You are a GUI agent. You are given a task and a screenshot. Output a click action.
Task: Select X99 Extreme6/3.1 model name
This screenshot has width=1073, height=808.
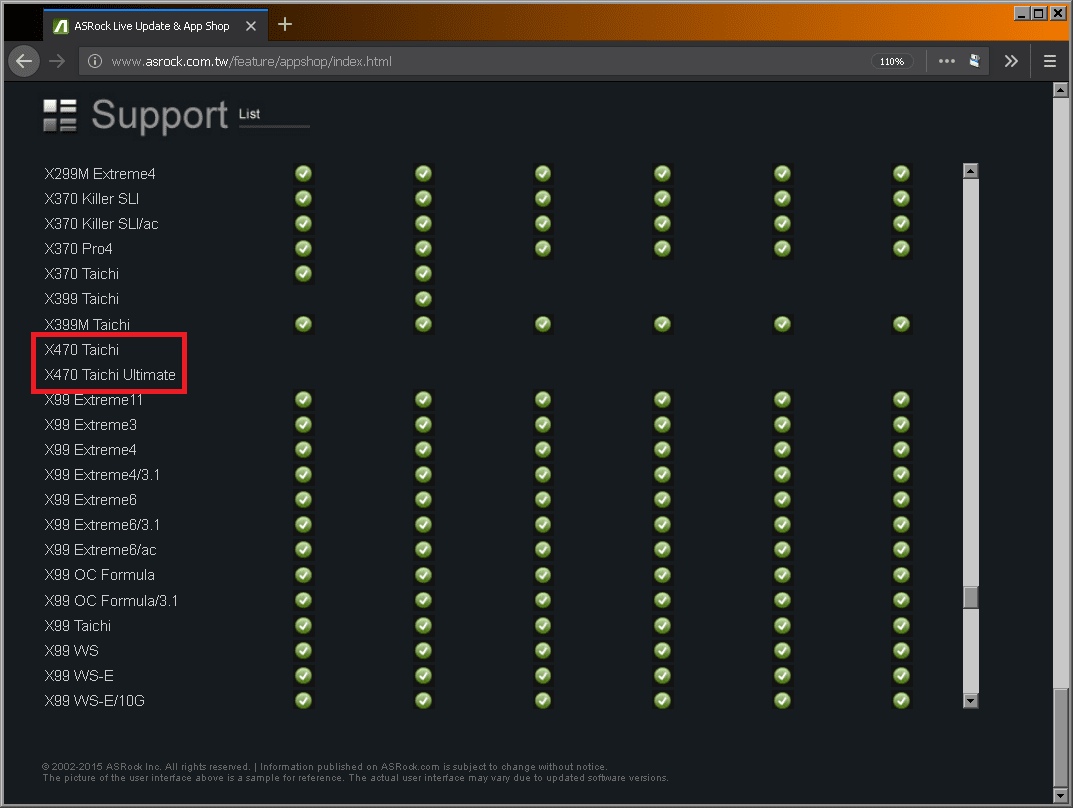tap(102, 525)
